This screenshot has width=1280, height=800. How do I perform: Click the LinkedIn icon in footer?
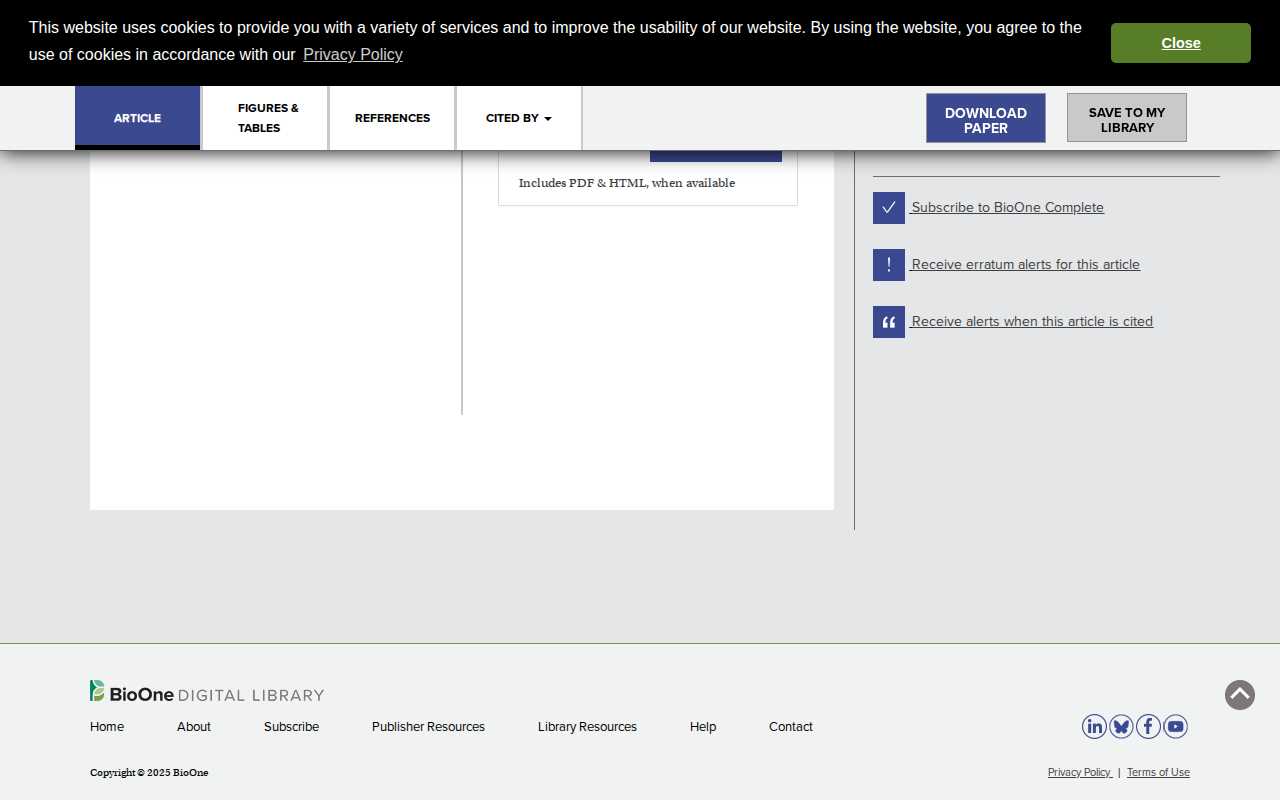pyautogui.click(x=1094, y=727)
